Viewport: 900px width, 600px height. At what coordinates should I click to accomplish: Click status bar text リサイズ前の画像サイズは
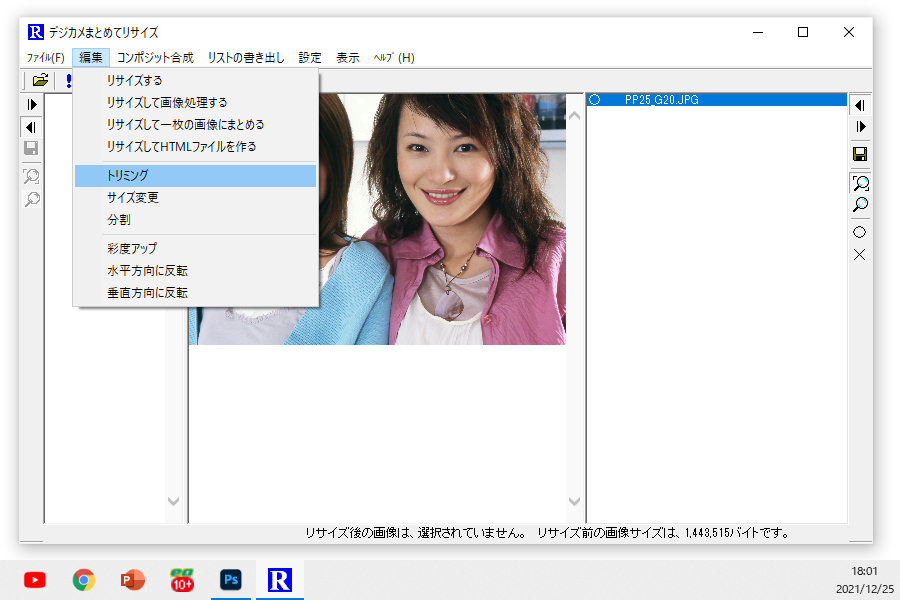pyautogui.click(x=610, y=533)
